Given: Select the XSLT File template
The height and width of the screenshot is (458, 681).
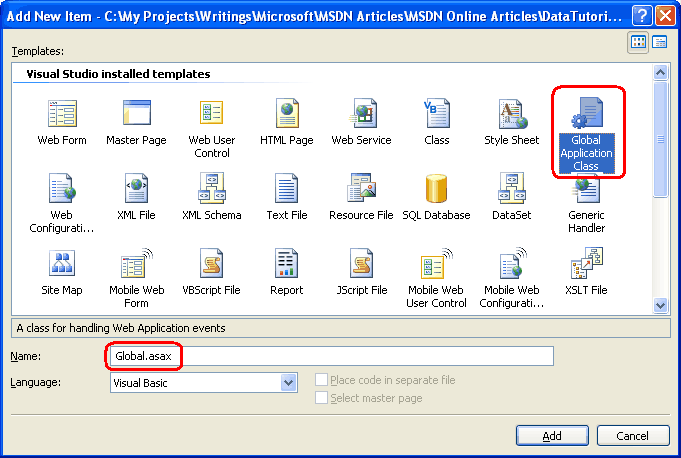Looking at the screenshot, I should (x=586, y=272).
